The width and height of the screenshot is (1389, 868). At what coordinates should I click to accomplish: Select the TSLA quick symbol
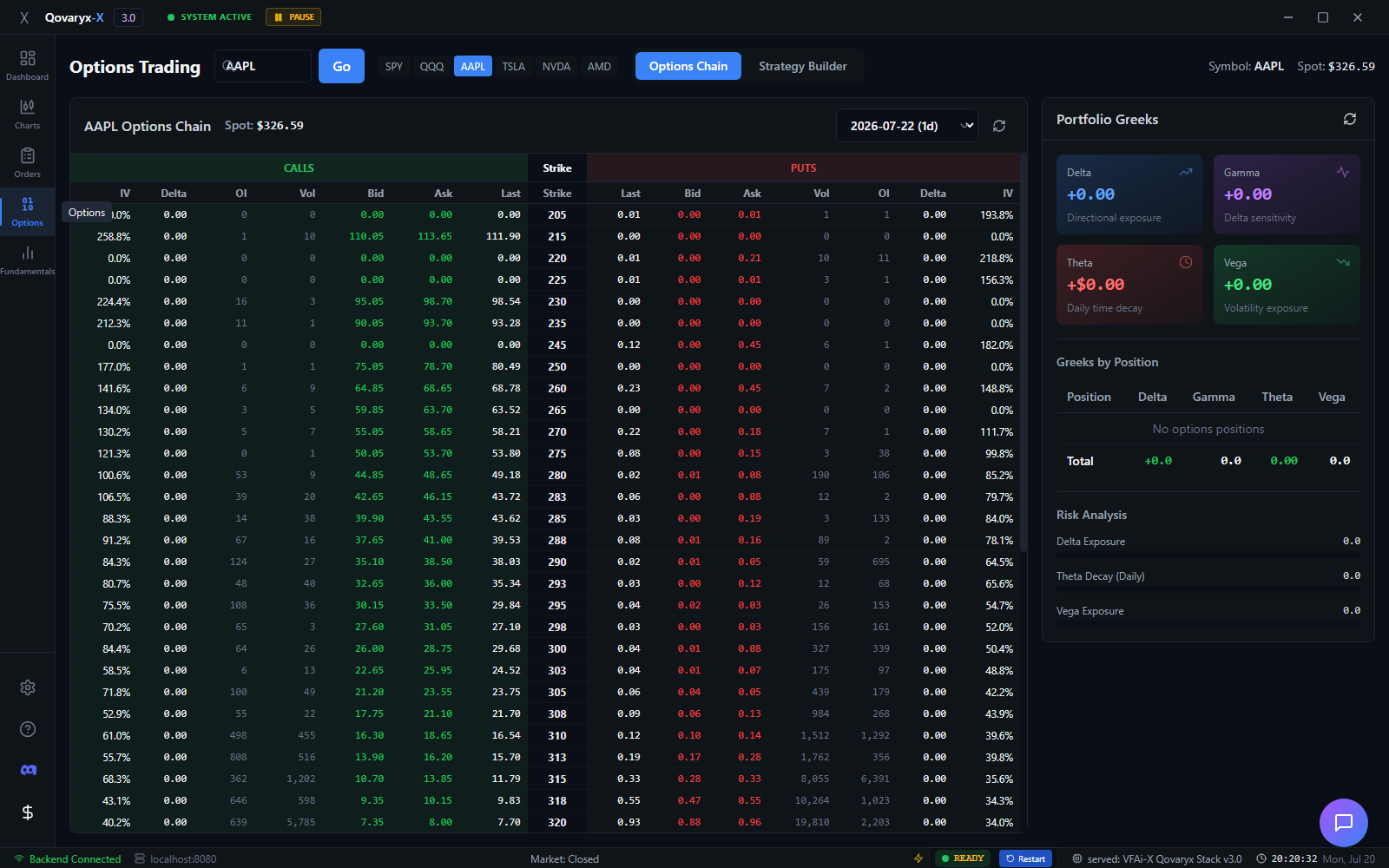tap(514, 66)
